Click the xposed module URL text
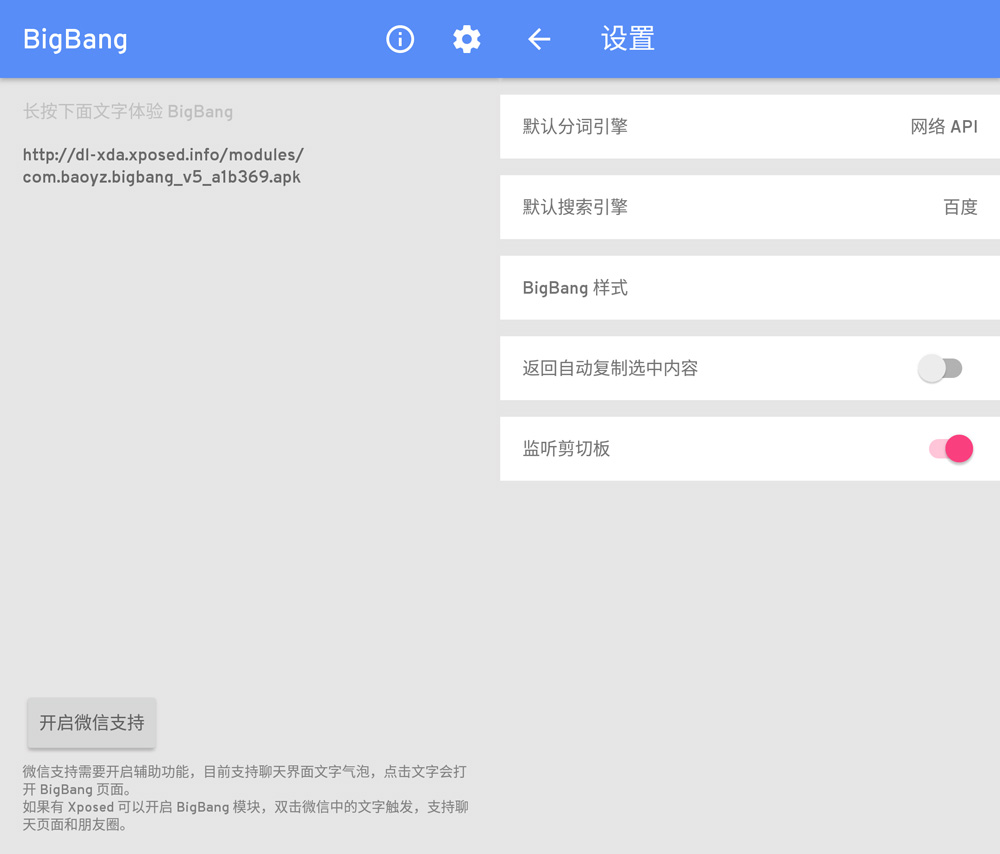This screenshot has width=1000, height=854. (163, 166)
